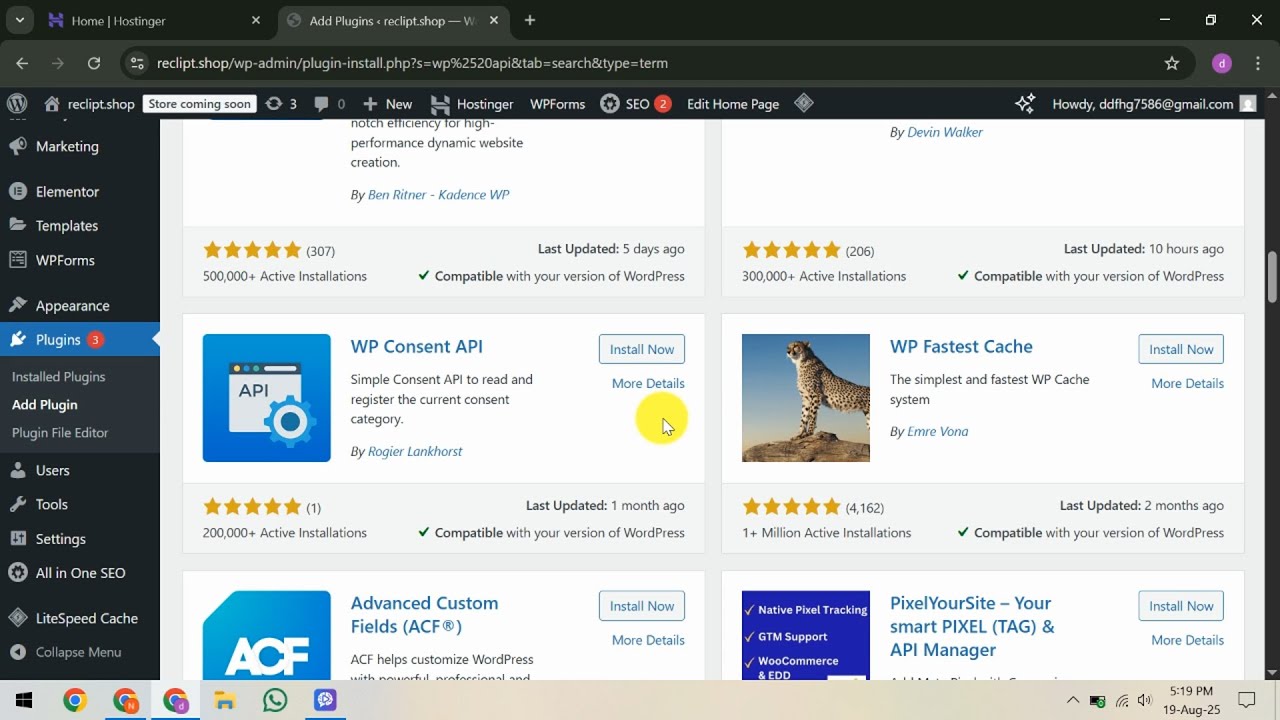Open the New content menu in admin bar

click(x=387, y=104)
